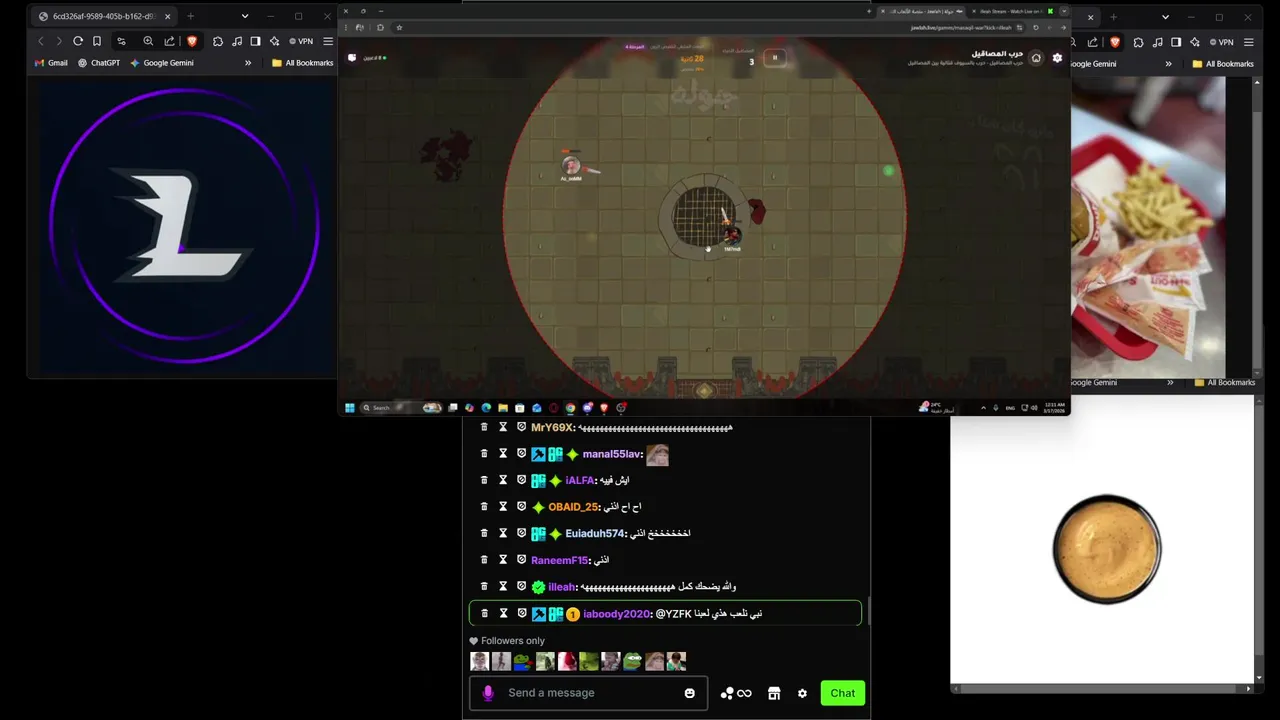Open the All Bookmarks folder in the left browser
The image size is (1280, 720).
302,63
